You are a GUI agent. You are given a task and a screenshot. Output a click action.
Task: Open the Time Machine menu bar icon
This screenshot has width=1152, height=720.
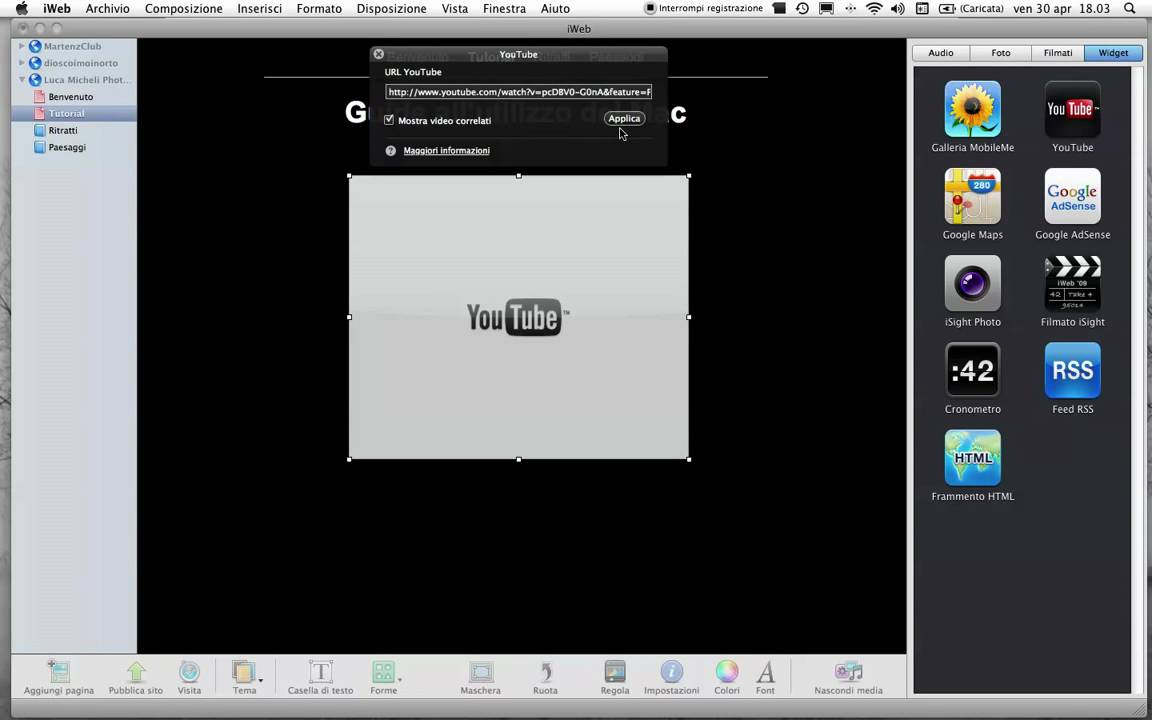click(802, 9)
